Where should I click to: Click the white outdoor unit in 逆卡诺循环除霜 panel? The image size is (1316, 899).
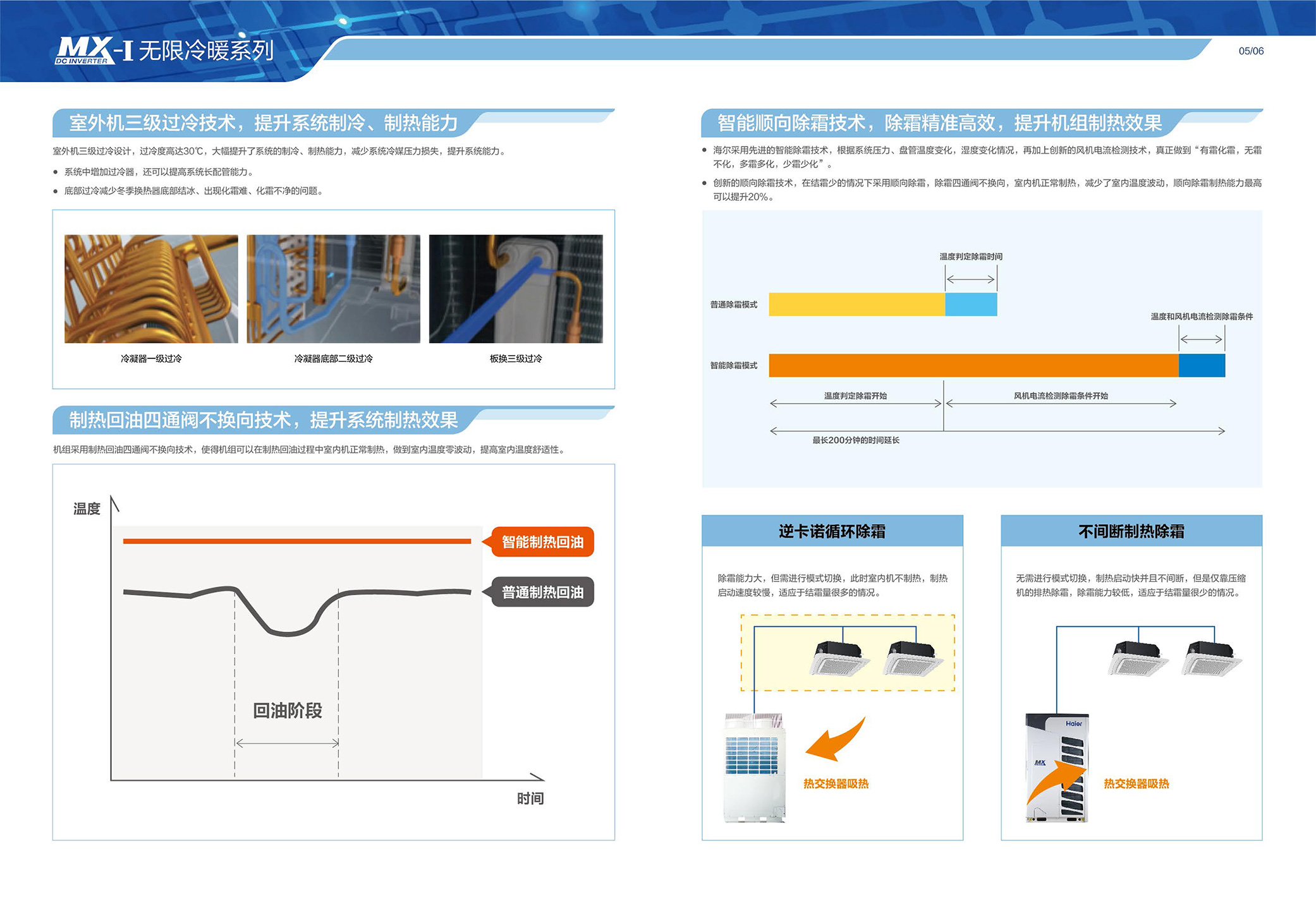click(755, 768)
